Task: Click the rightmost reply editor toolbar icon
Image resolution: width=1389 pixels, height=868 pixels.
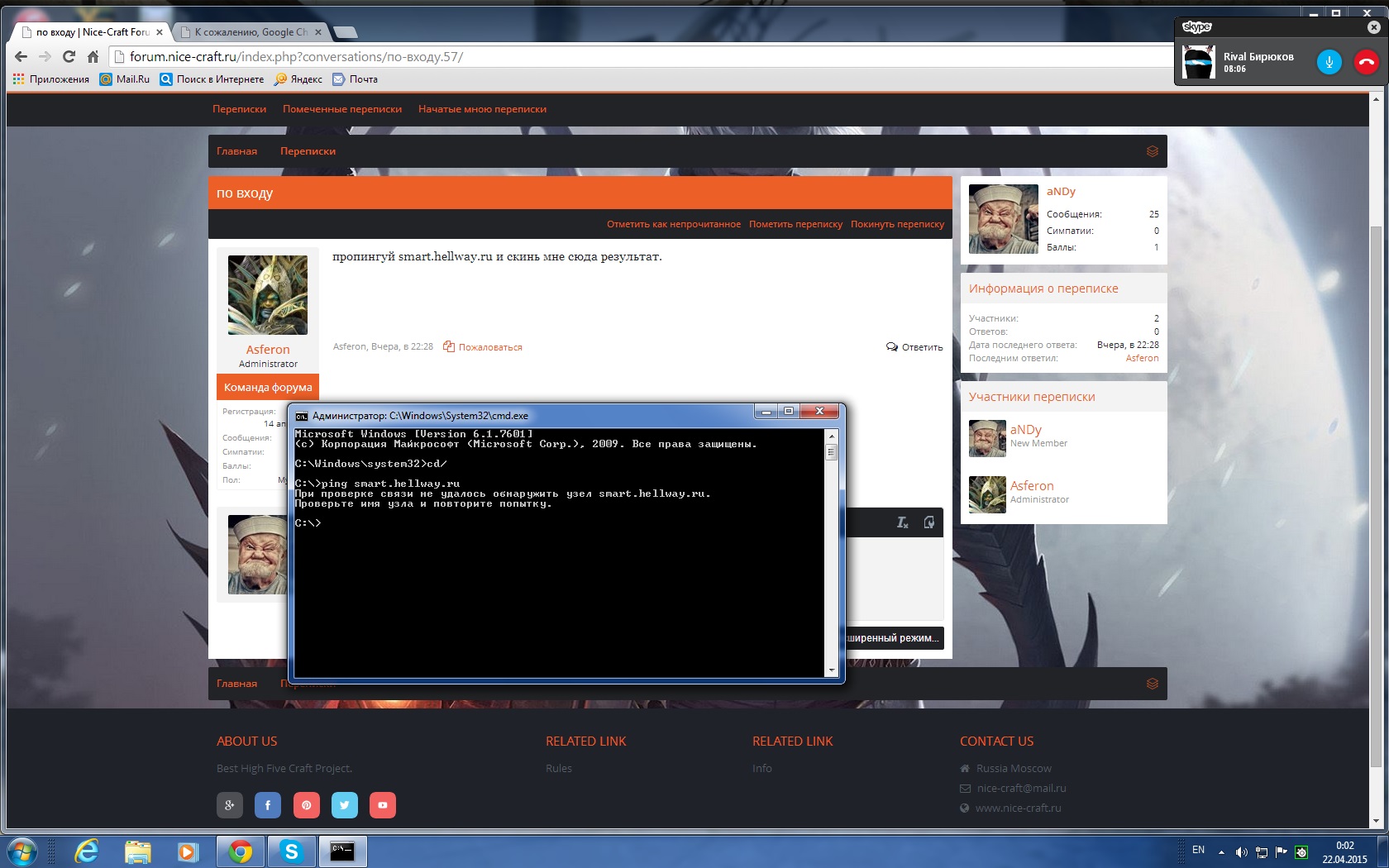Action: click(929, 522)
